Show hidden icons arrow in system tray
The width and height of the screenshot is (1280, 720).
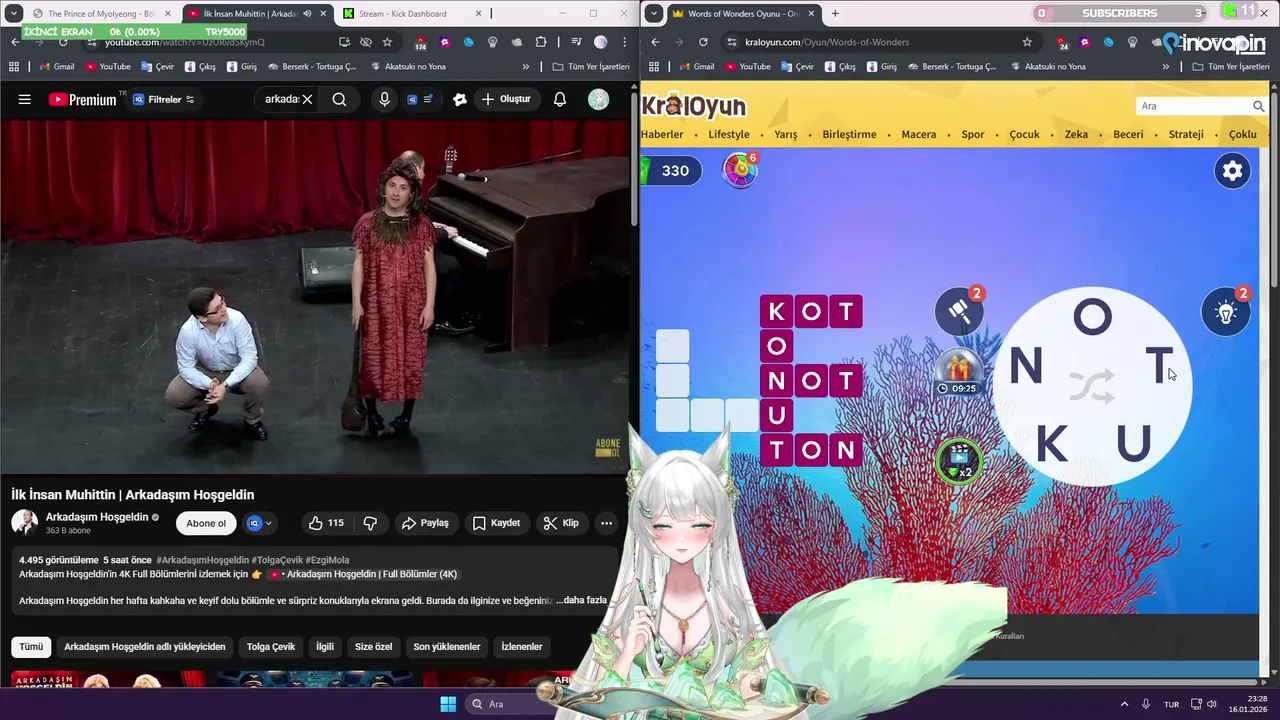point(1124,704)
